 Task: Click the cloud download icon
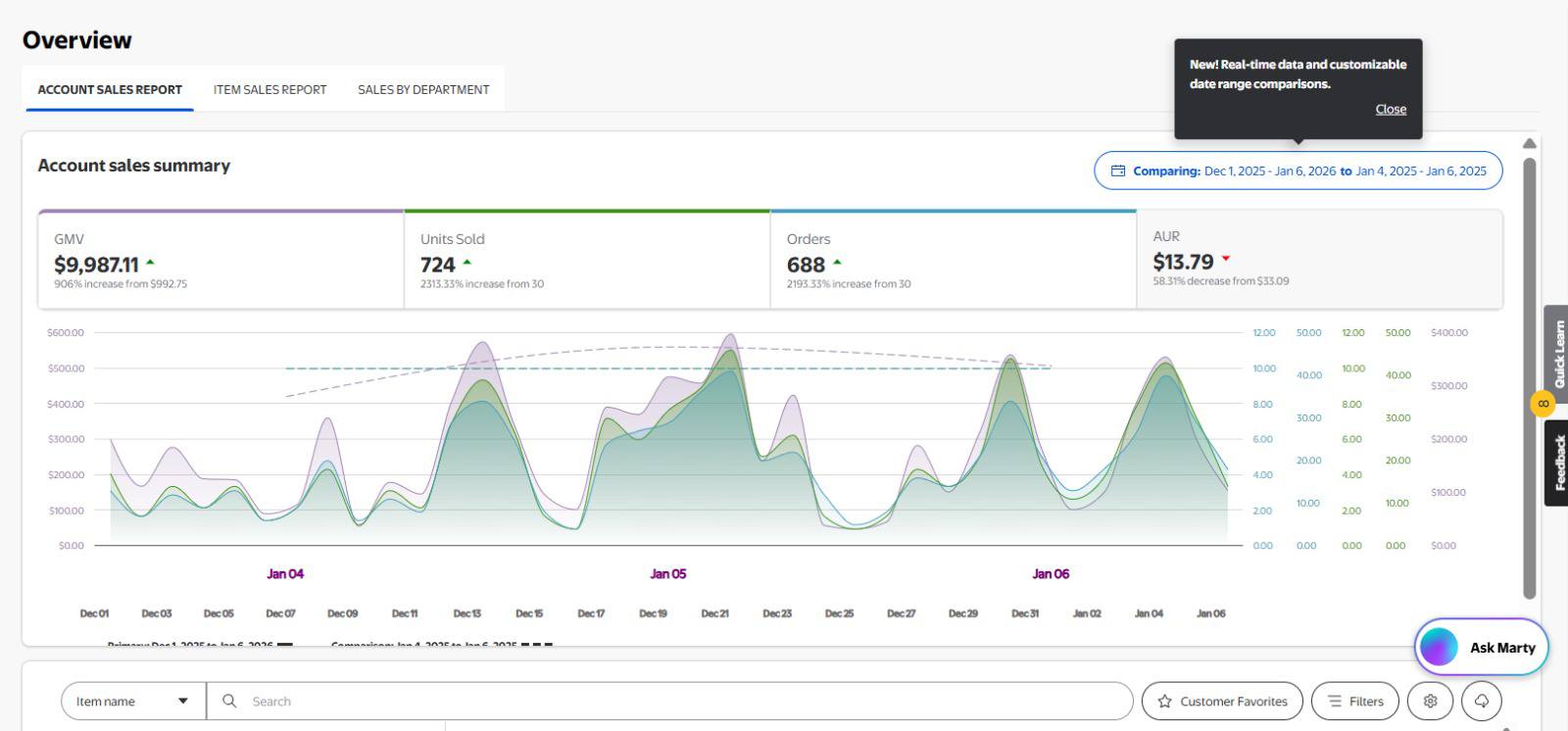(1481, 701)
